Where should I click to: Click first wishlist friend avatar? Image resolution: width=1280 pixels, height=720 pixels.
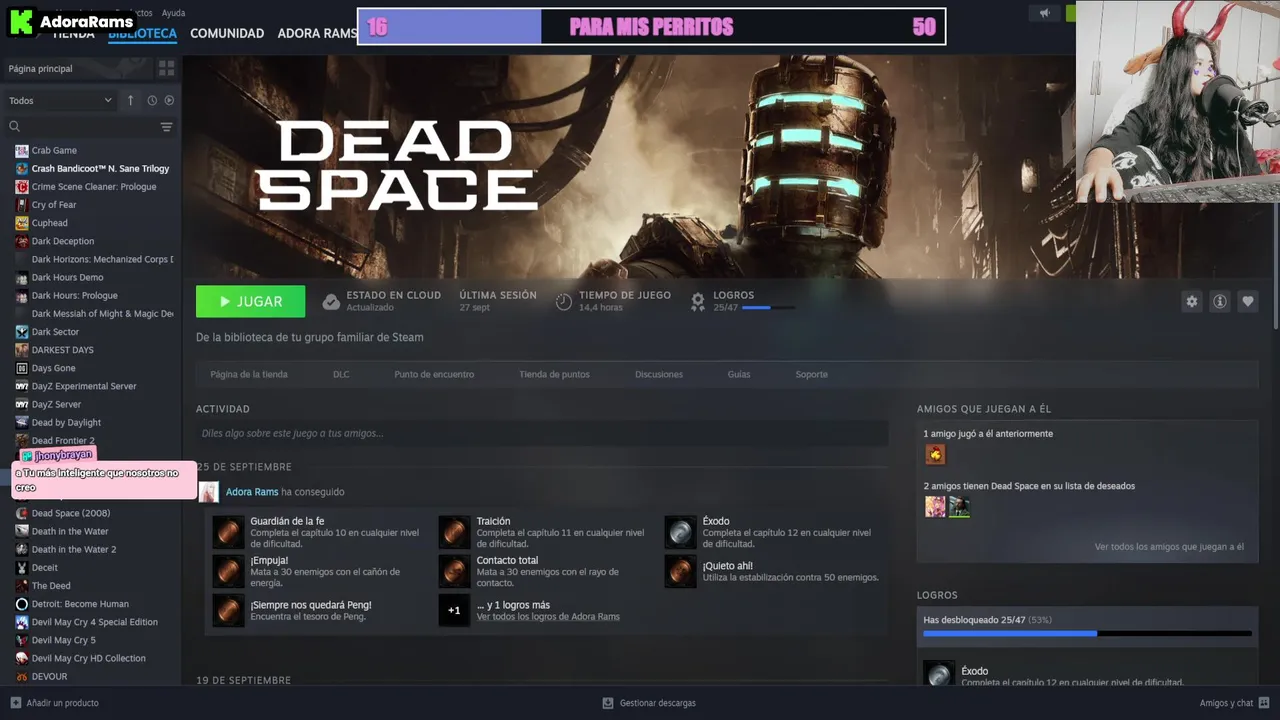click(935, 507)
